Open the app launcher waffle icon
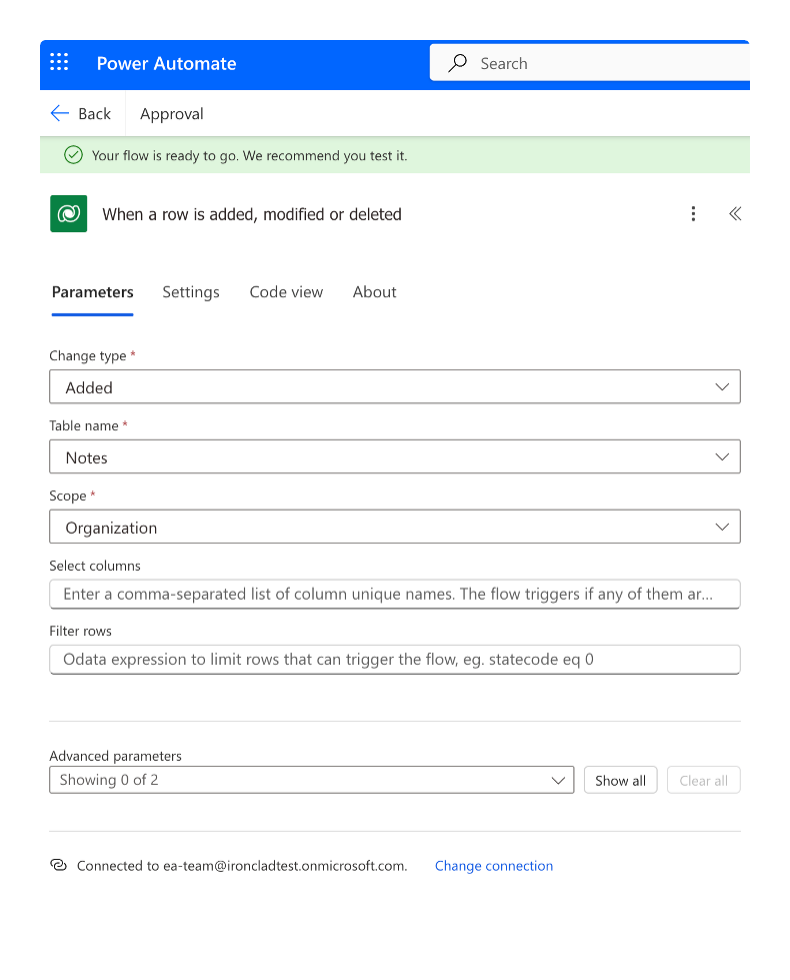The width and height of the screenshot is (790, 980). pos(59,62)
